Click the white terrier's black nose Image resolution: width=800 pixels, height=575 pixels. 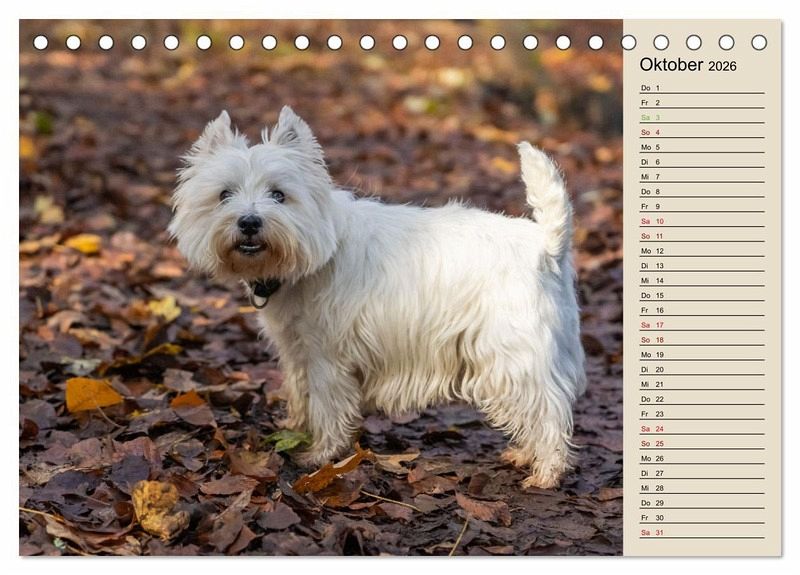tap(249, 223)
